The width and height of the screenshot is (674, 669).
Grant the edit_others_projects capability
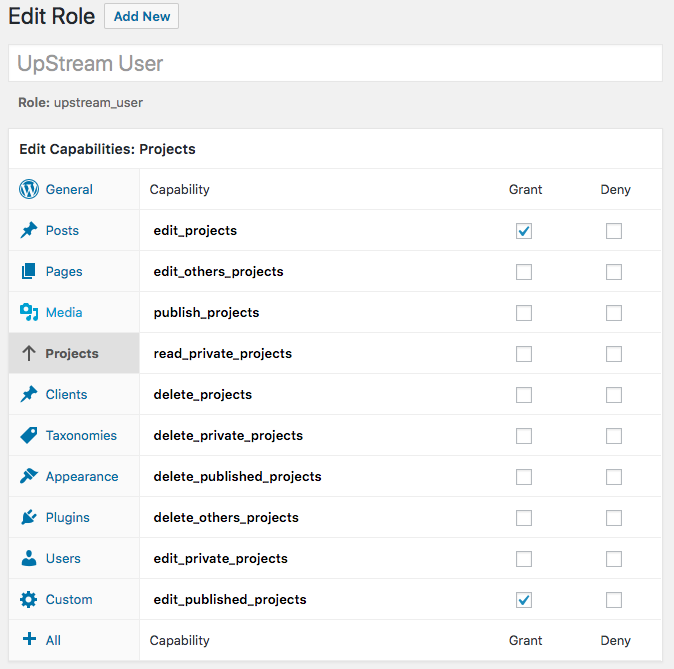coord(524,272)
